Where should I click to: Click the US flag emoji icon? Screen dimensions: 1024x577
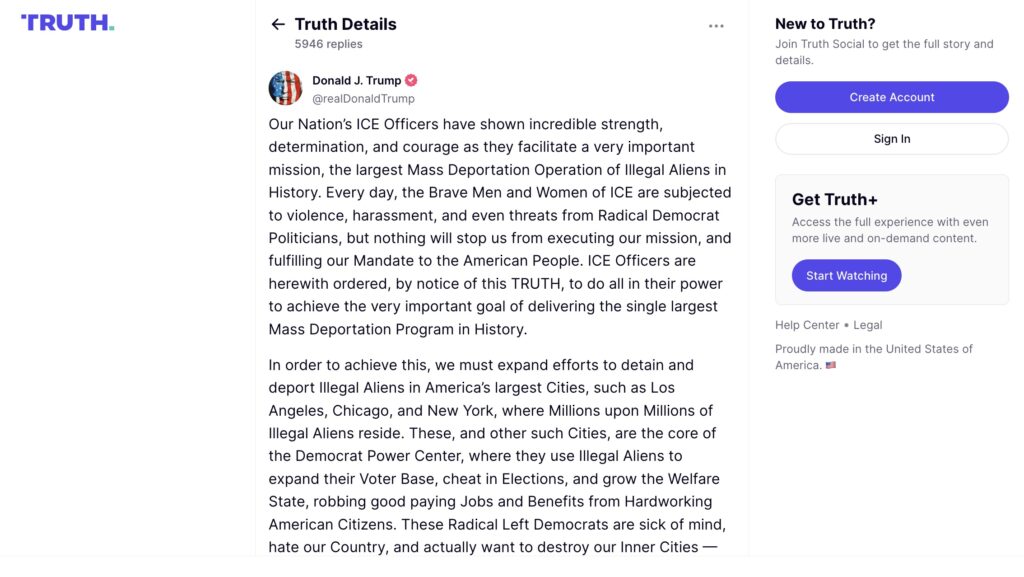pyautogui.click(x=831, y=366)
